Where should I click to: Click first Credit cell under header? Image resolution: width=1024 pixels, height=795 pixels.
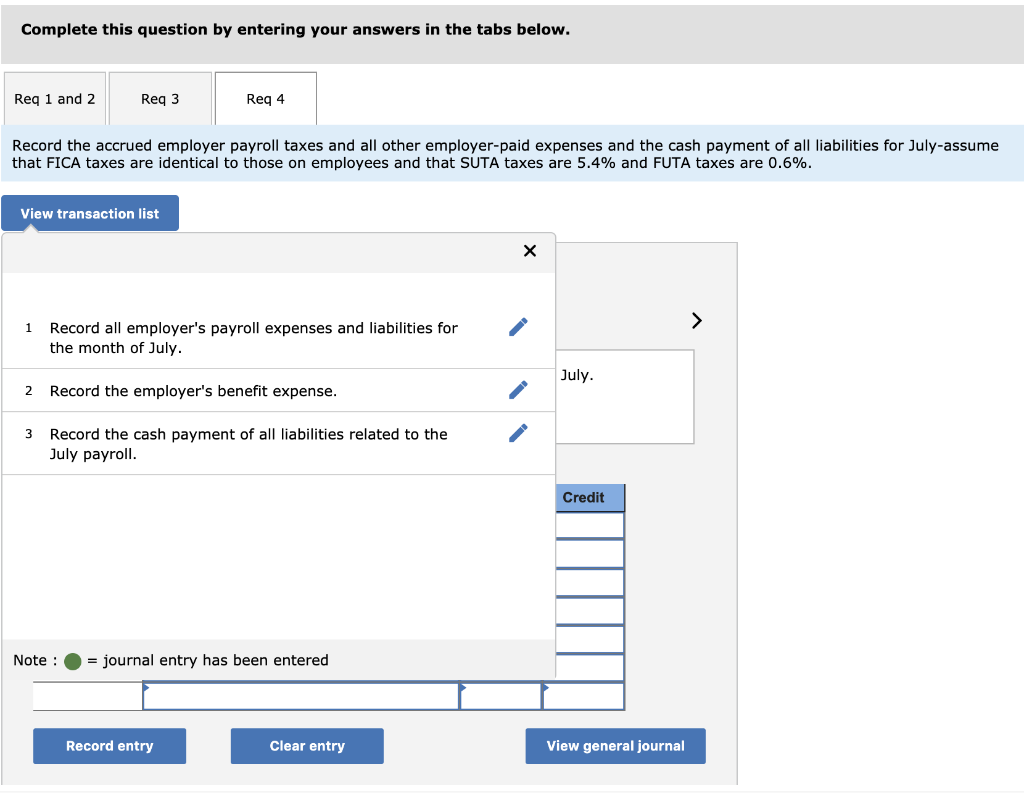[x=590, y=525]
